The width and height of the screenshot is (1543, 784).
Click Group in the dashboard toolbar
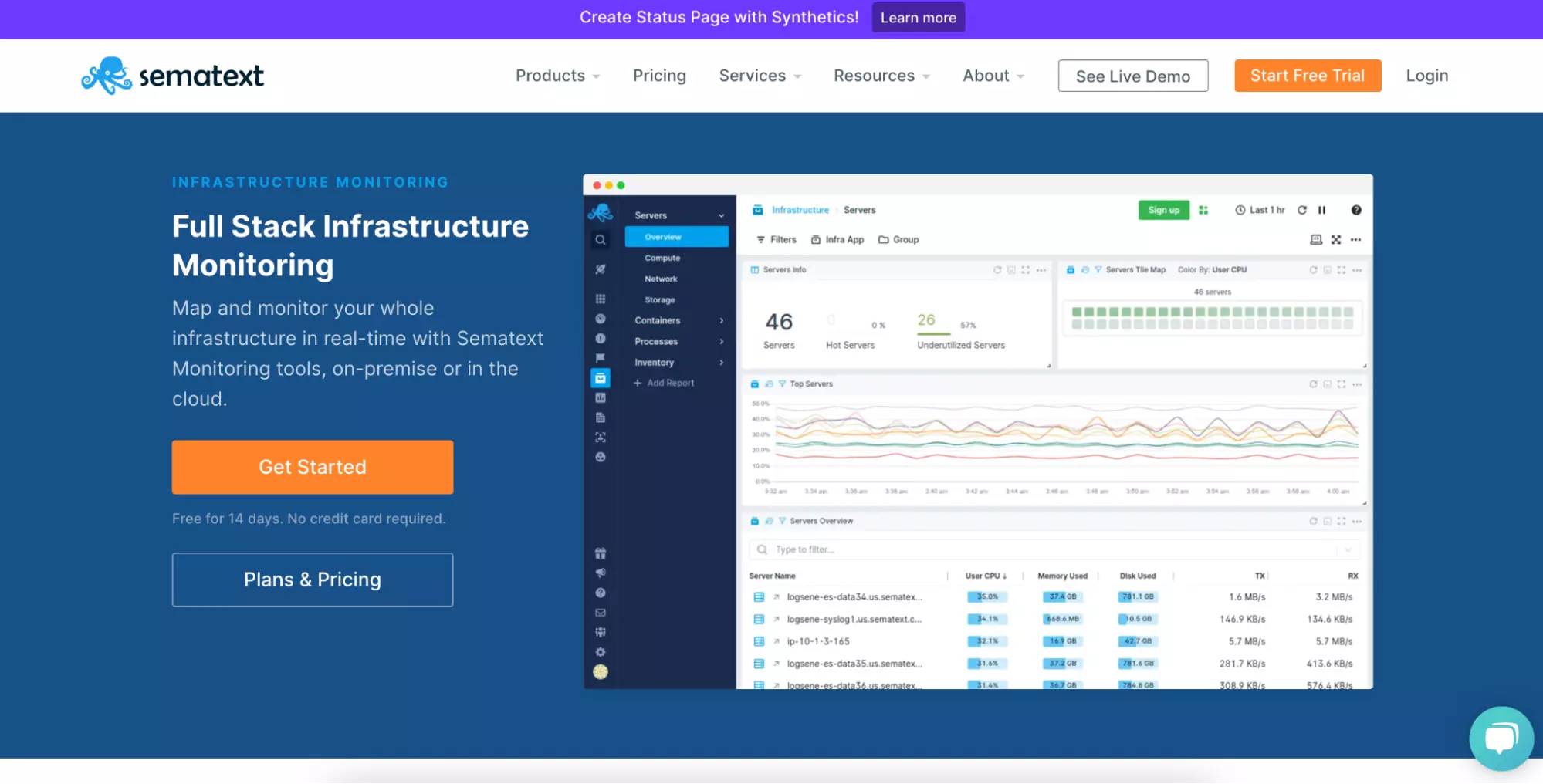[x=898, y=240]
